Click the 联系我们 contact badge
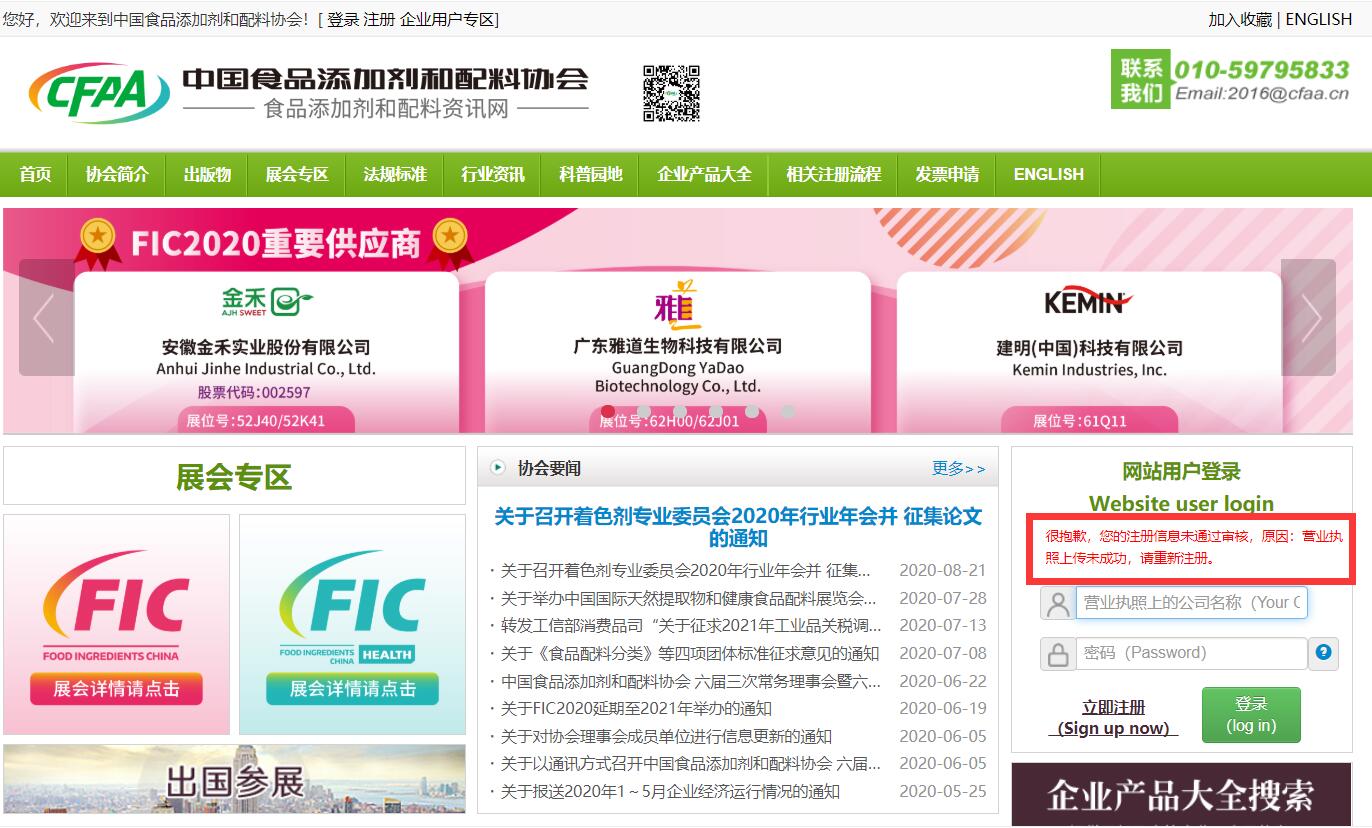The height and width of the screenshot is (828, 1372). coord(1141,80)
